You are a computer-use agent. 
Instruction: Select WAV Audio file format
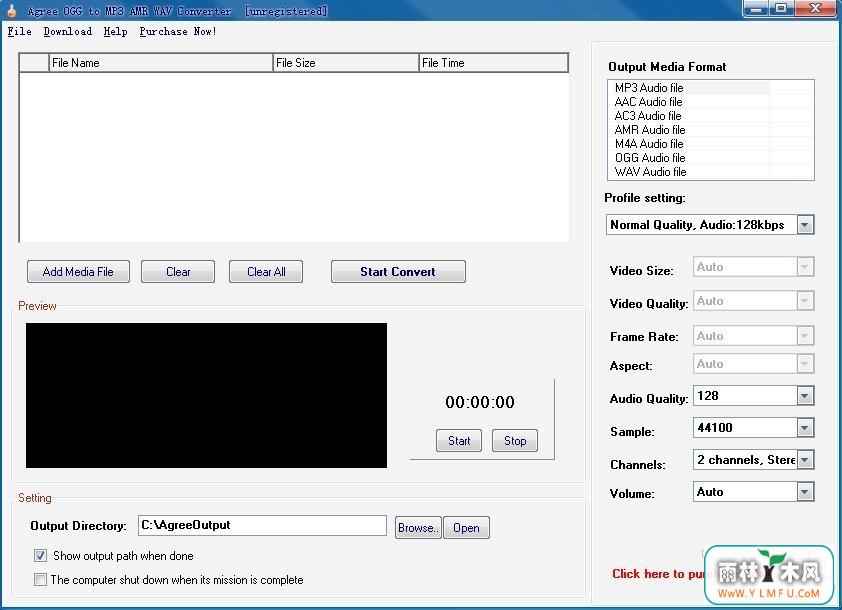coord(650,172)
